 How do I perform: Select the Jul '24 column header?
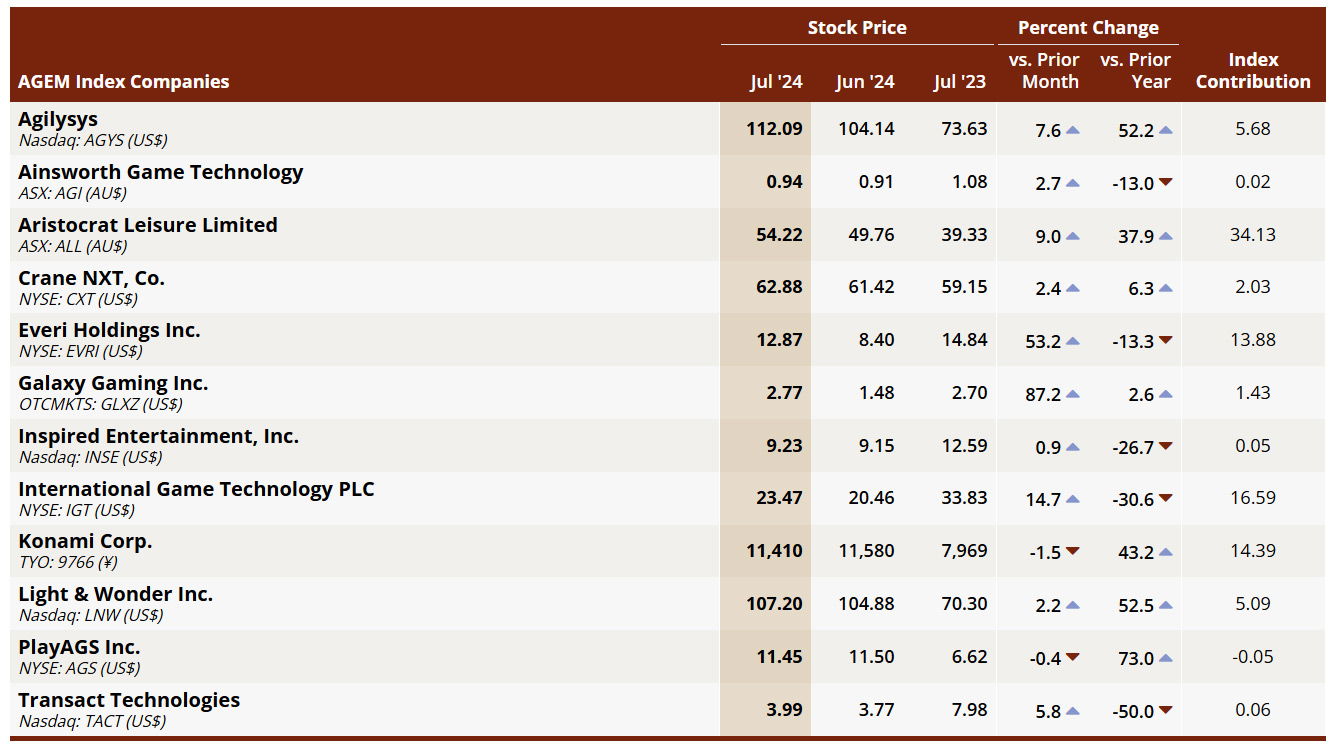click(x=776, y=82)
